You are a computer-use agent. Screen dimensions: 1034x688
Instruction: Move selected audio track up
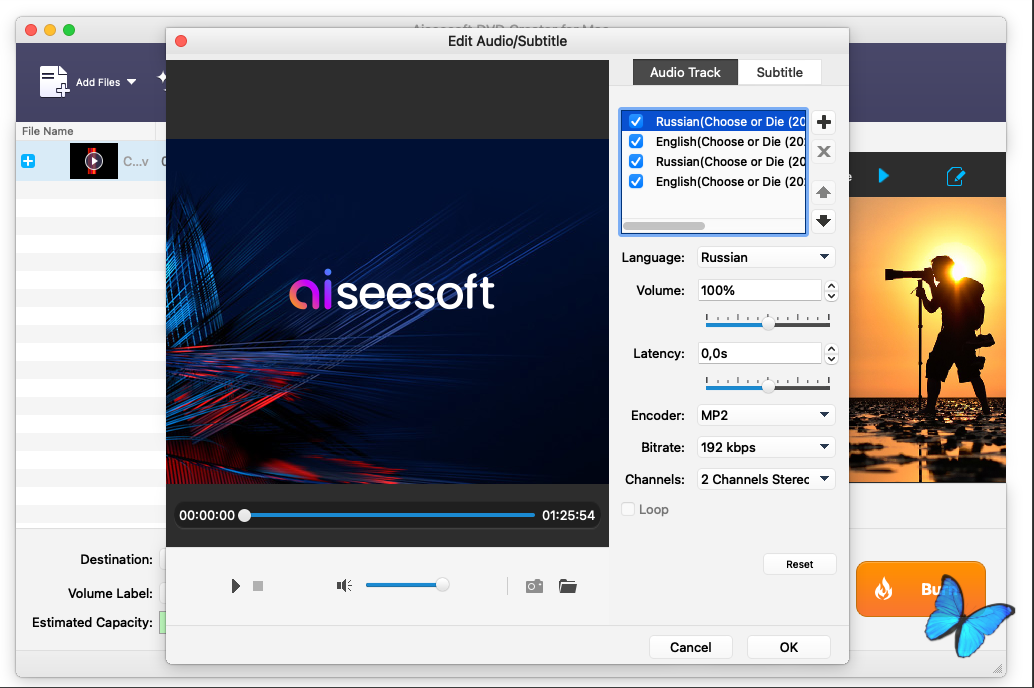coord(824,192)
